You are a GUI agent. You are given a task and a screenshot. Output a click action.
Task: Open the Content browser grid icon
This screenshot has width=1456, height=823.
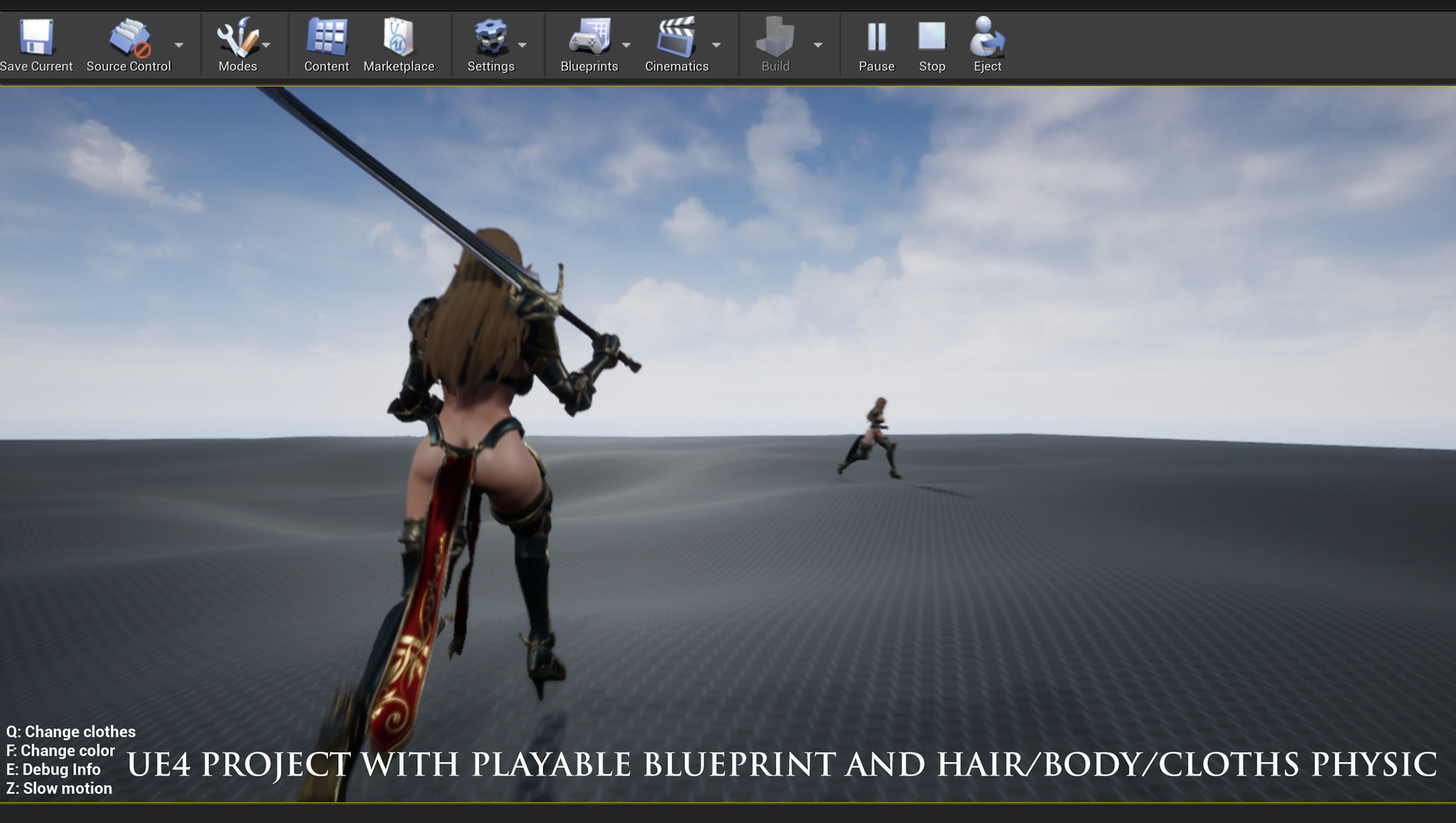(x=327, y=37)
